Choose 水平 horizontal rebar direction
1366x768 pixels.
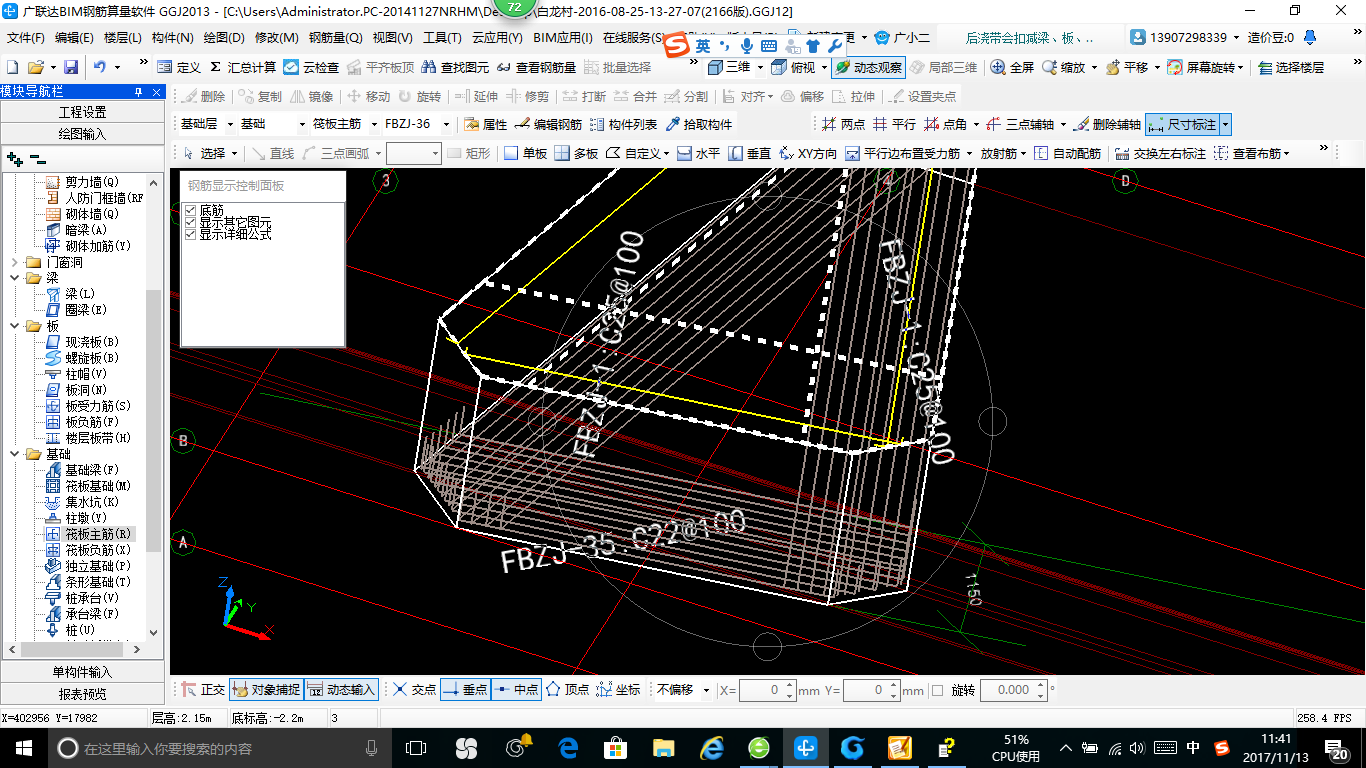click(698, 153)
